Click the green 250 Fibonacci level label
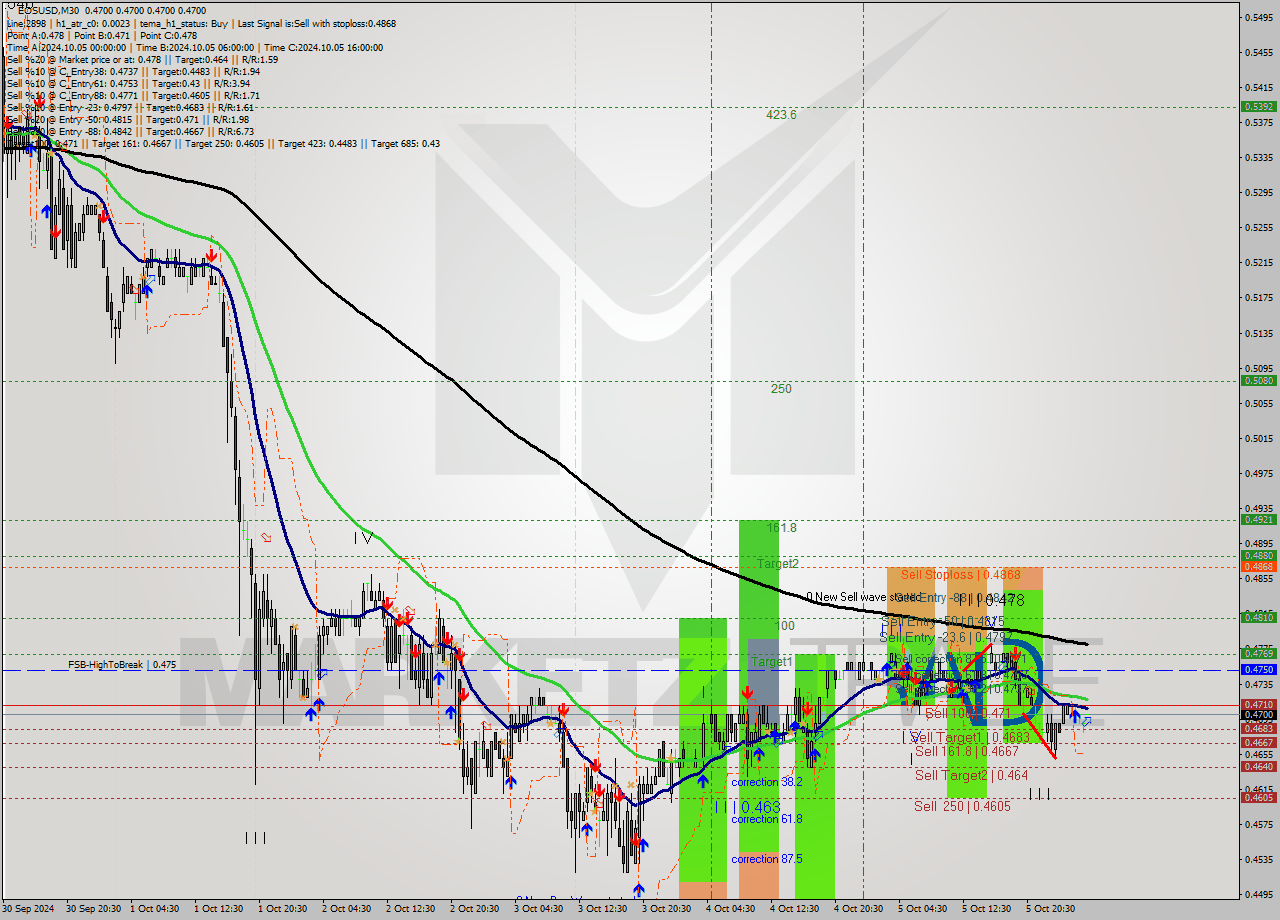The width and height of the screenshot is (1280, 920). coord(781,389)
